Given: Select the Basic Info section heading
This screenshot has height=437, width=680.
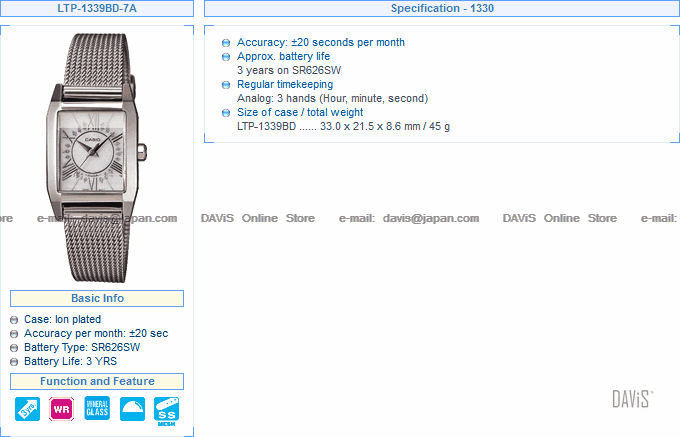Looking at the screenshot, I should click(x=97, y=298).
